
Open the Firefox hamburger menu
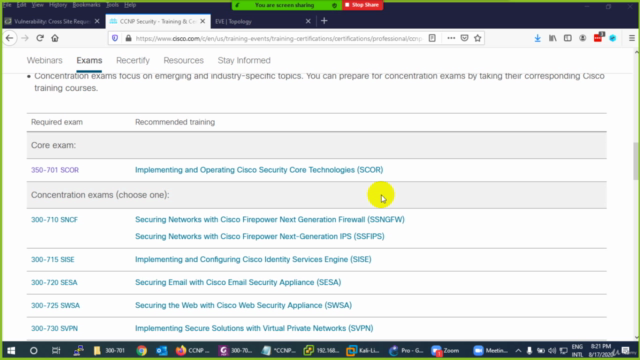point(632,38)
